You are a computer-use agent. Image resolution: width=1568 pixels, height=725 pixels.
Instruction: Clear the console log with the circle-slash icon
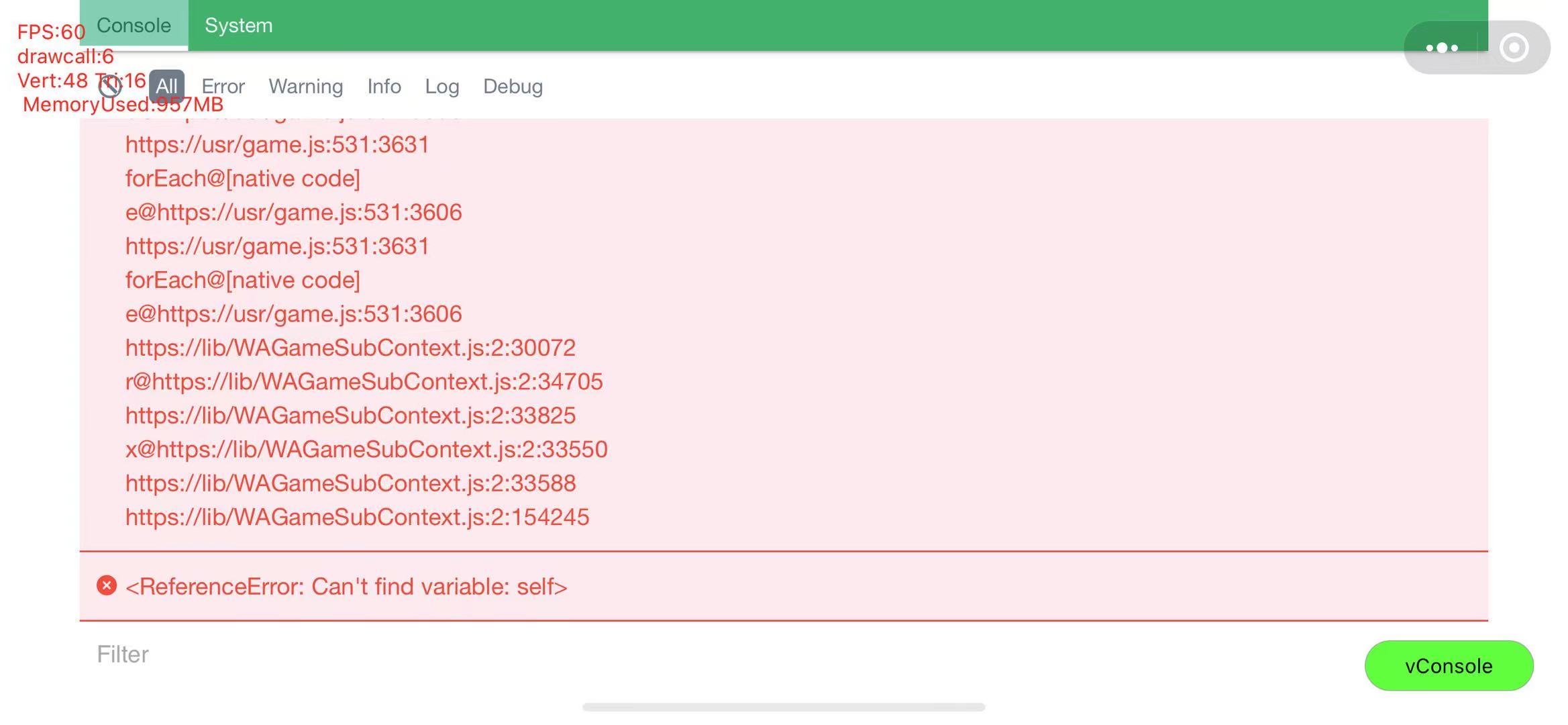[x=109, y=86]
